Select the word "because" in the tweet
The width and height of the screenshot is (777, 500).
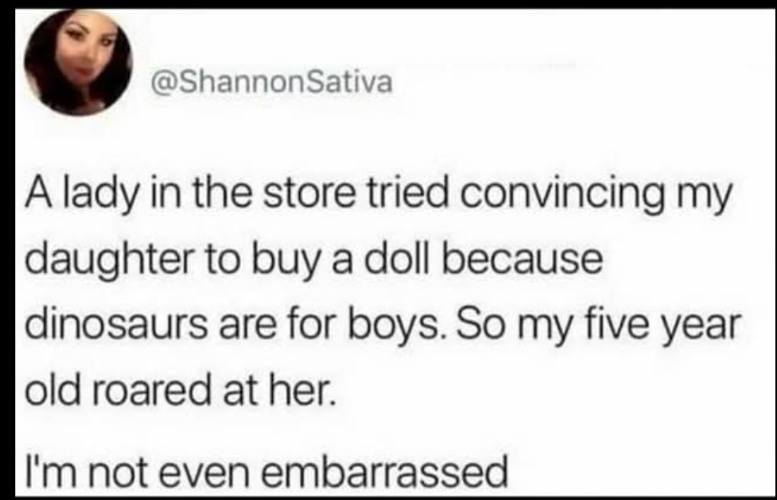coord(522,259)
